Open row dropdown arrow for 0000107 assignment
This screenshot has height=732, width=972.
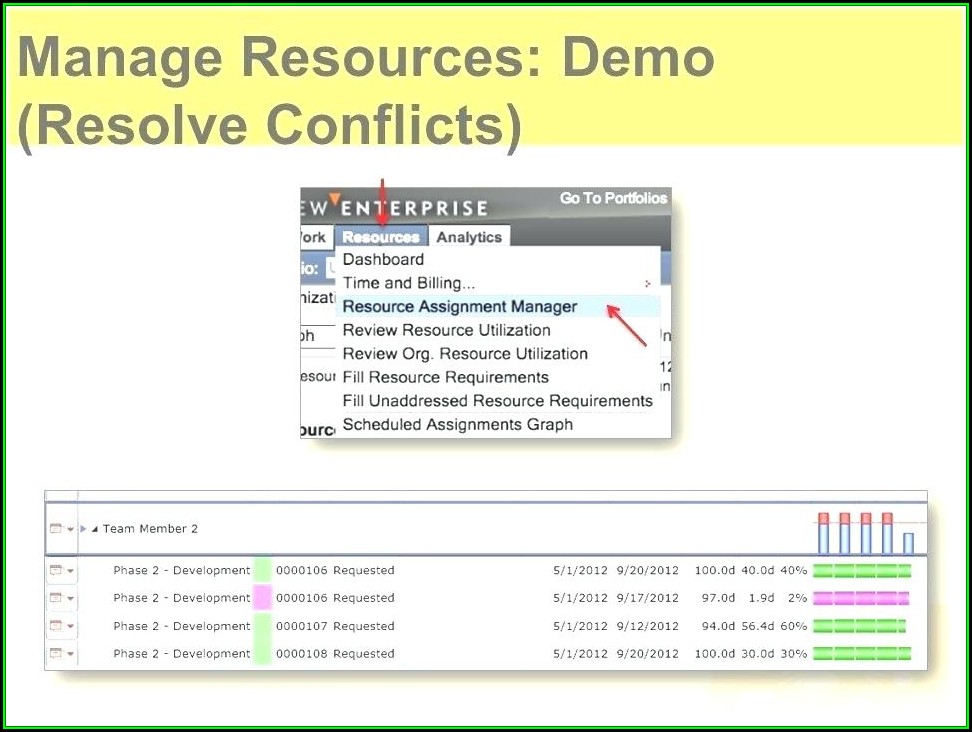tap(70, 627)
